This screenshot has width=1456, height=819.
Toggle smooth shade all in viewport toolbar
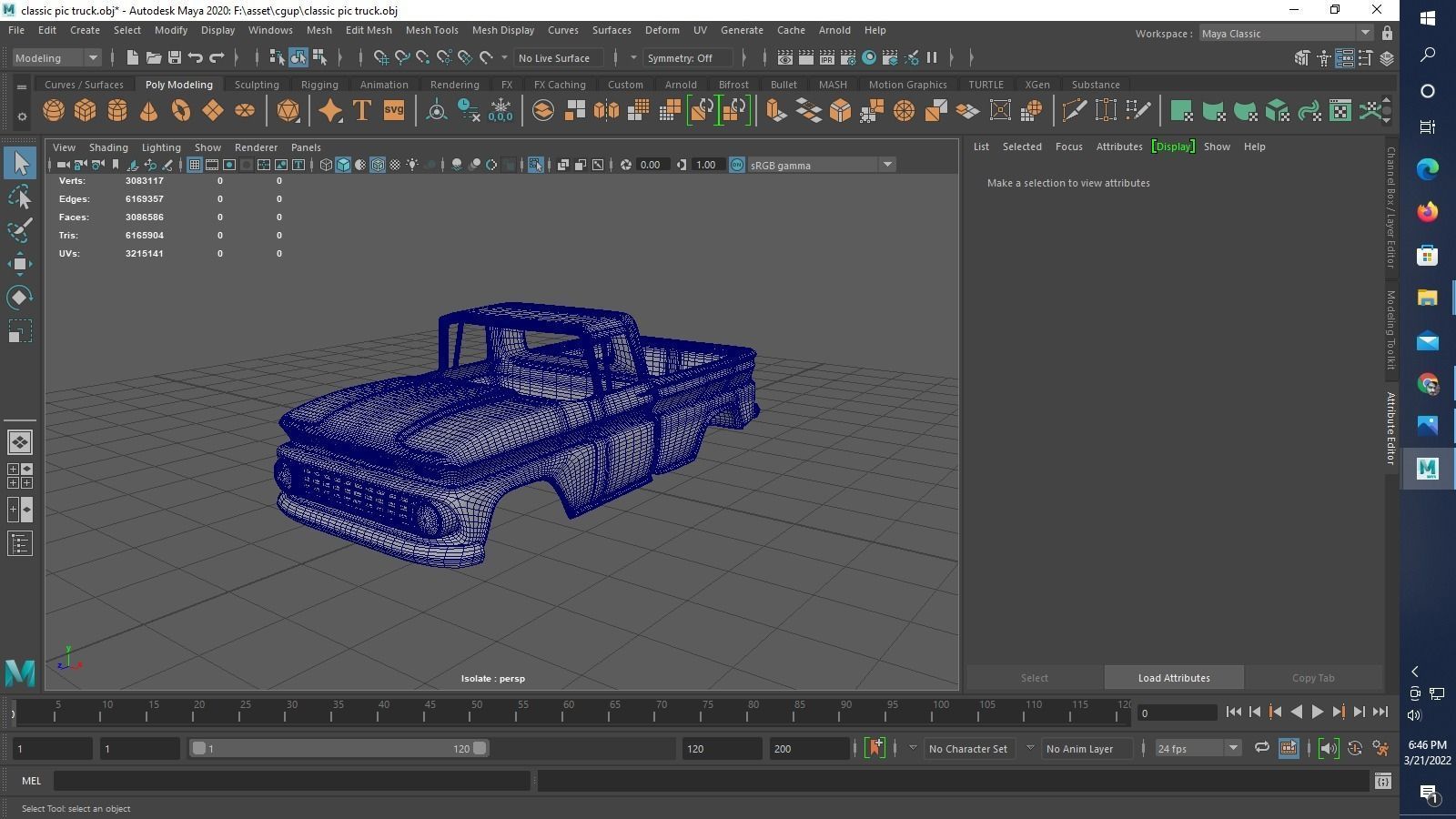click(343, 165)
